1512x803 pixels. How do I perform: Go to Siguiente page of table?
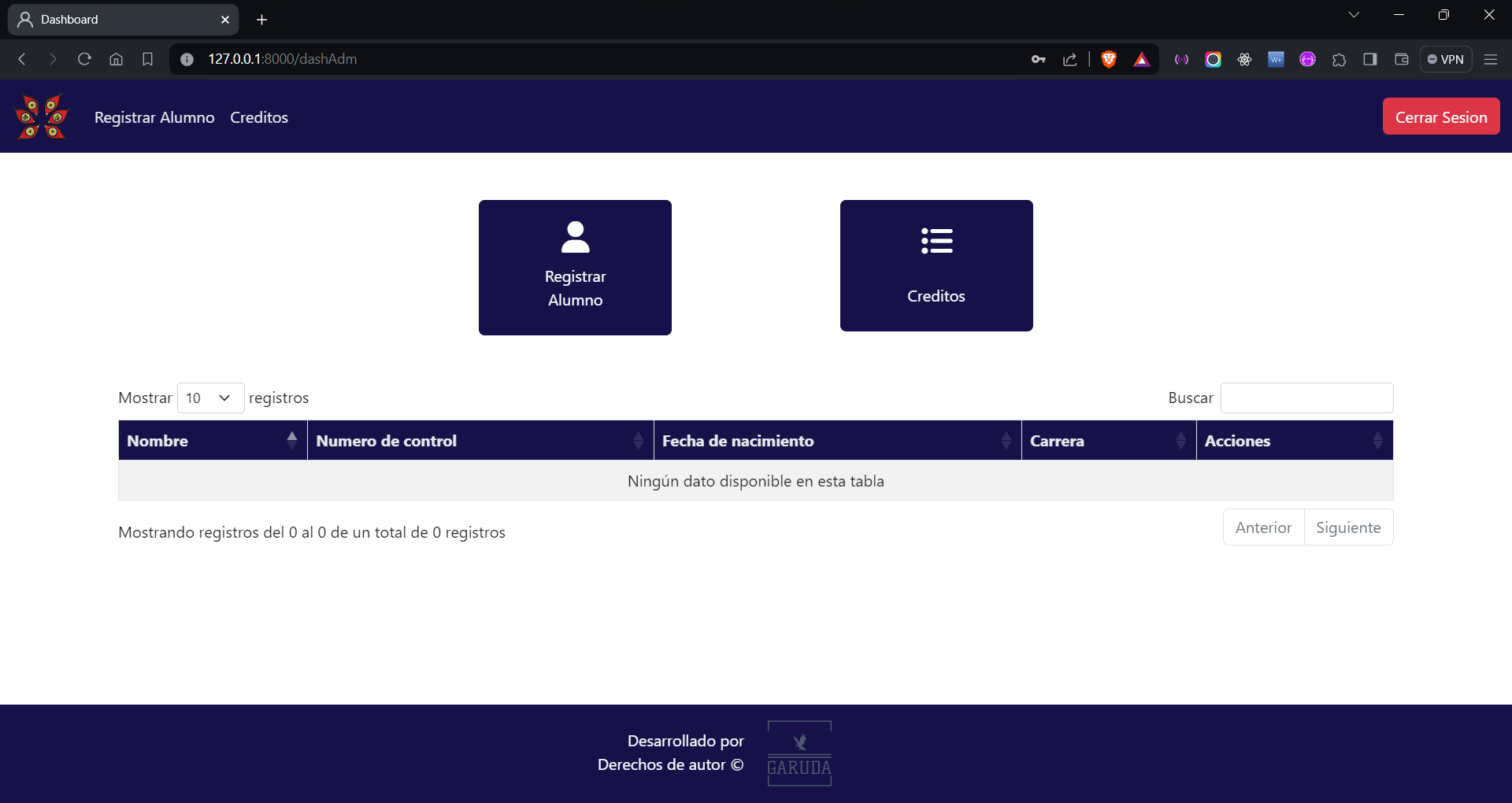1348,527
